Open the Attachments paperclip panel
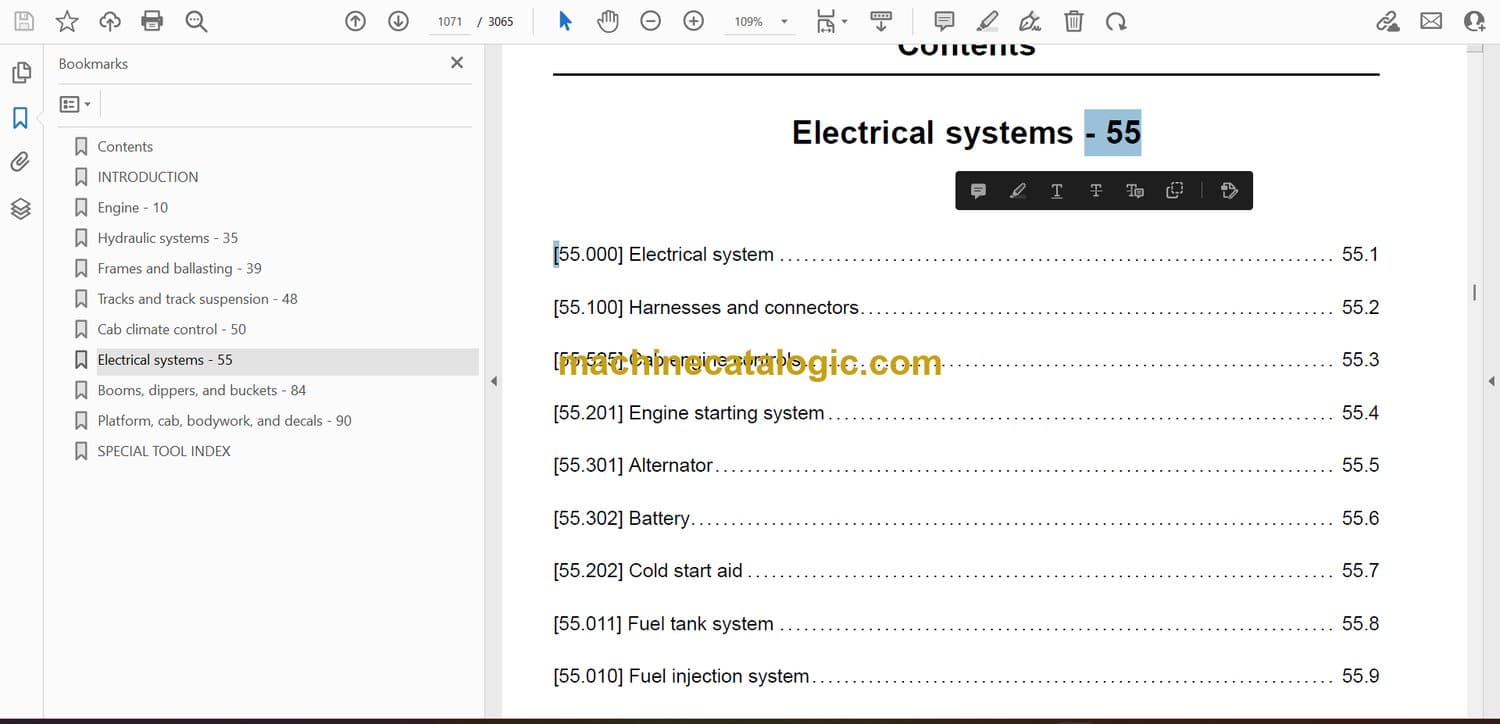 pyautogui.click(x=20, y=162)
